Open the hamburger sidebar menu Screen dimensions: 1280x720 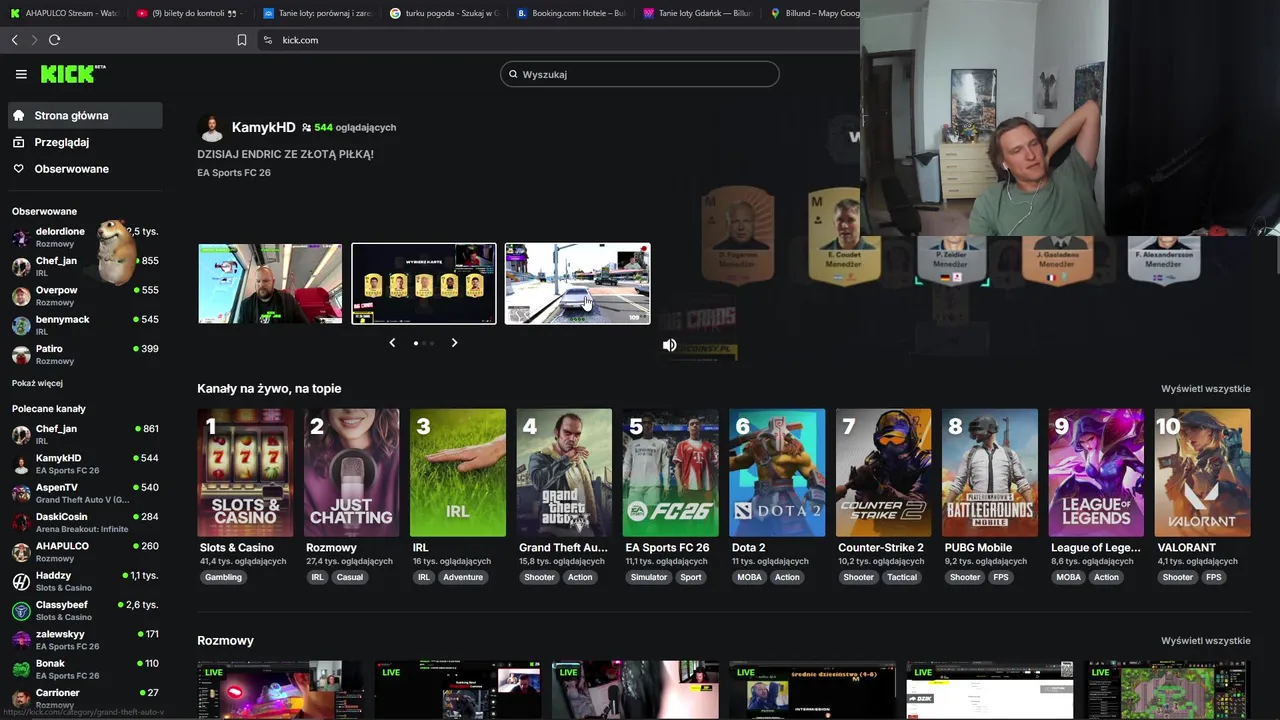tap(21, 74)
